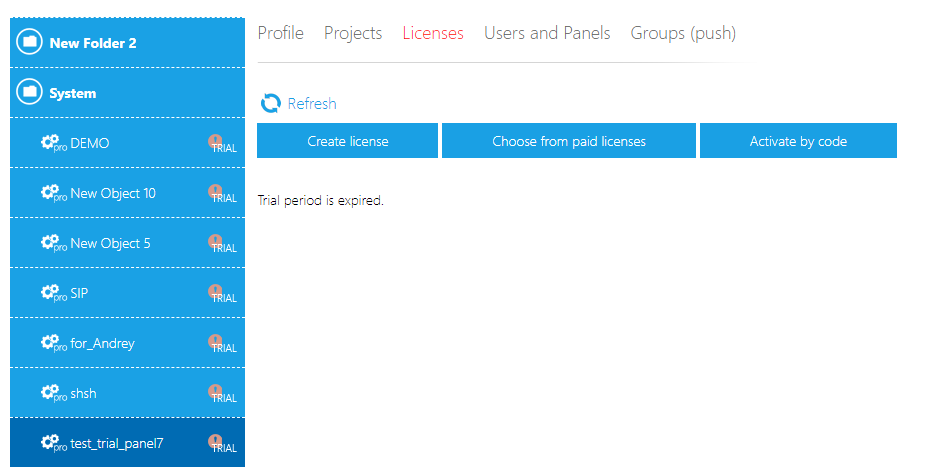Click the gear icon beside for_Andrey
Image resolution: width=932 pixels, height=467 pixels.
pyautogui.click(x=50, y=343)
